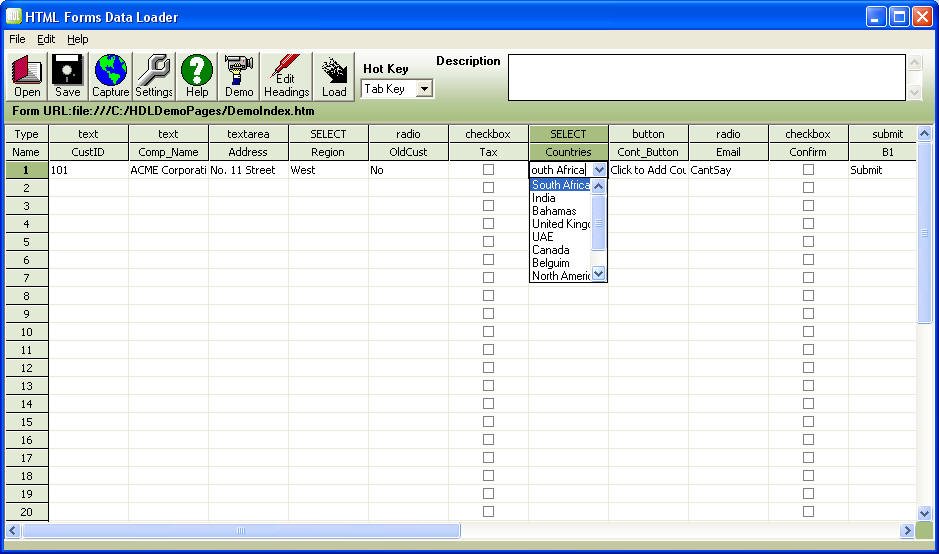Click the CustID column header
The image size is (939, 554).
pyautogui.click(x=88, y=152)
